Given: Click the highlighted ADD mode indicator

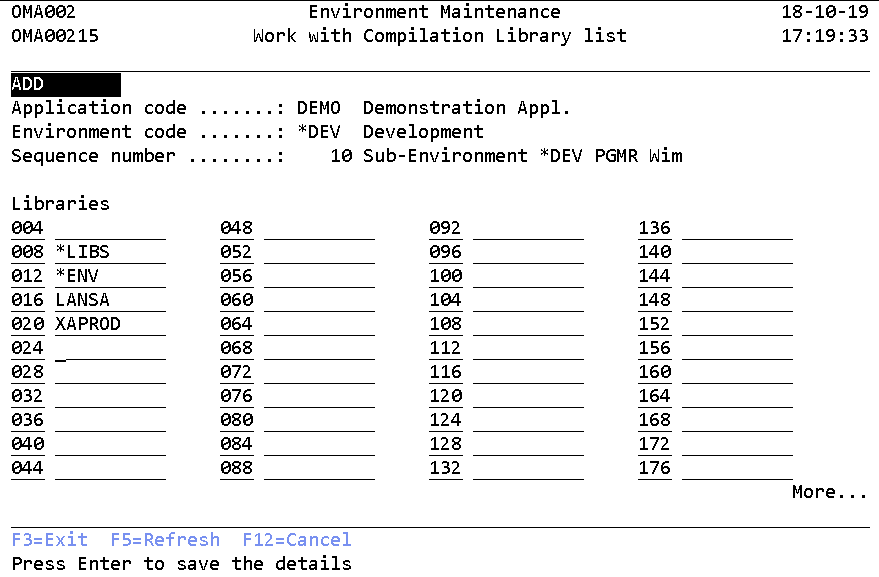Looking at the screenshot, I should (x=66, y=85).
